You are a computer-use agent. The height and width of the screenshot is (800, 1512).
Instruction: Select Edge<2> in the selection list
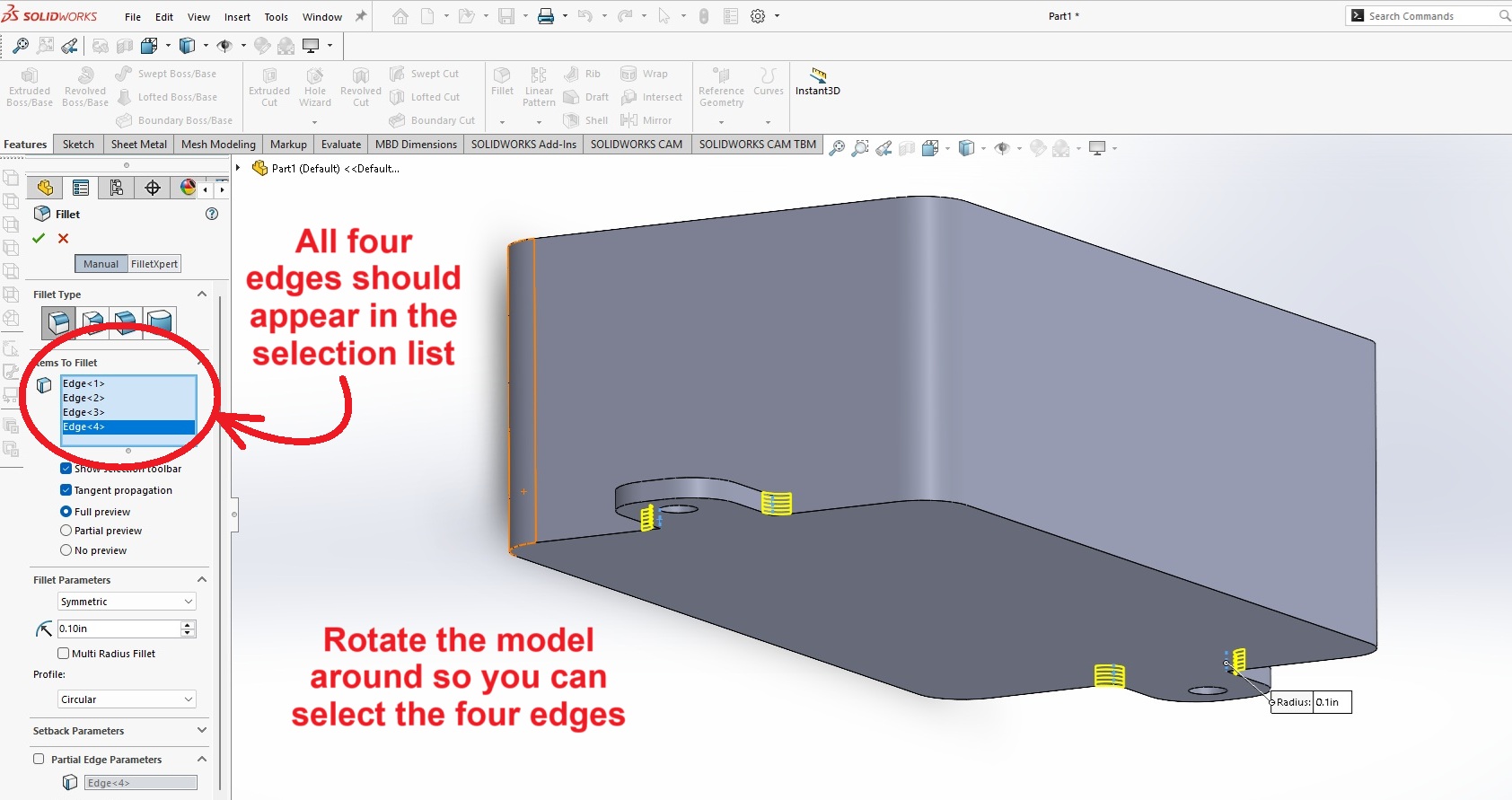coord(84,398)
